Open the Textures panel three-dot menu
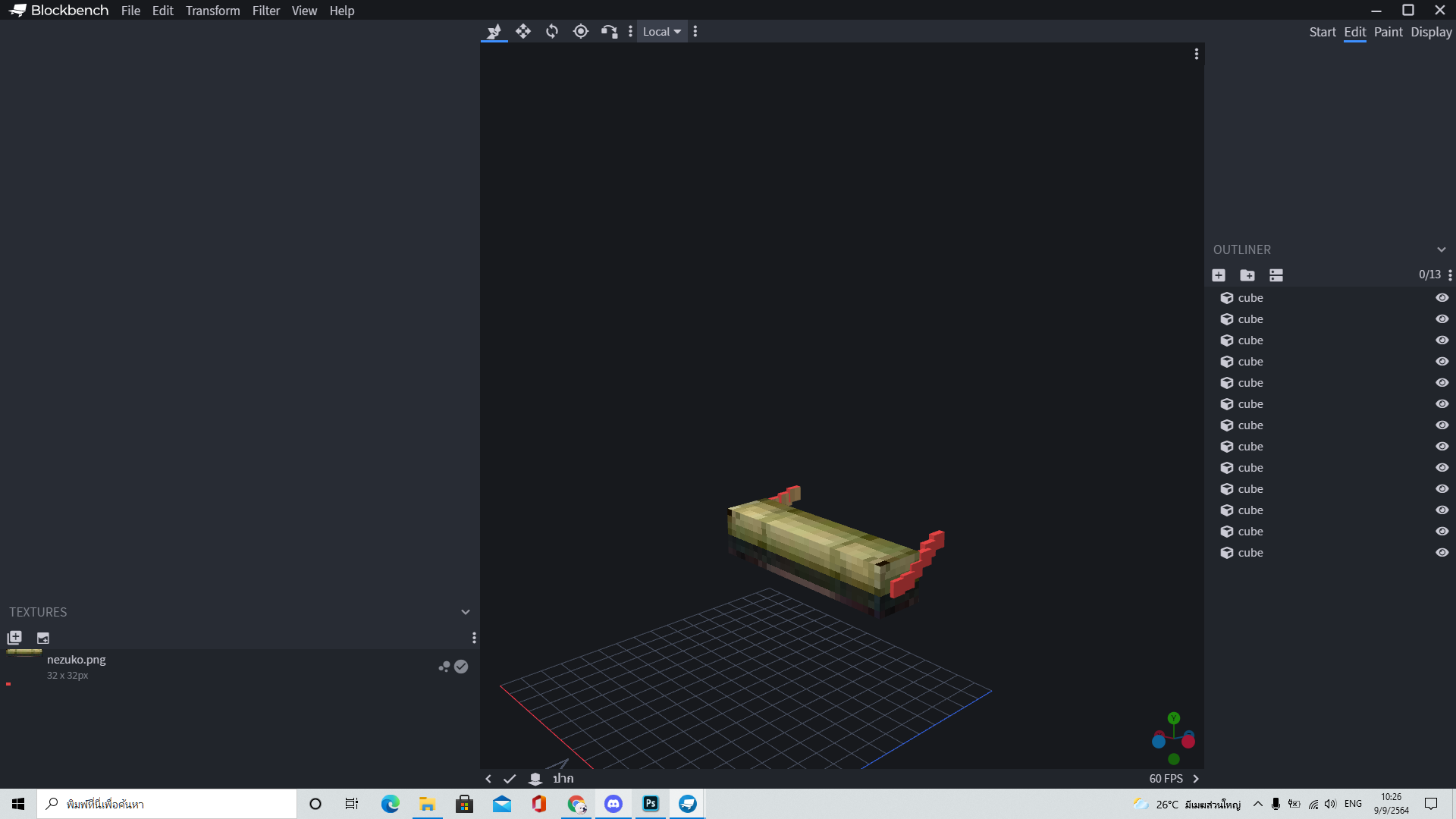The height and width of the screenshot is (819, 1456). pyautogui.click(x=474, y=638)
